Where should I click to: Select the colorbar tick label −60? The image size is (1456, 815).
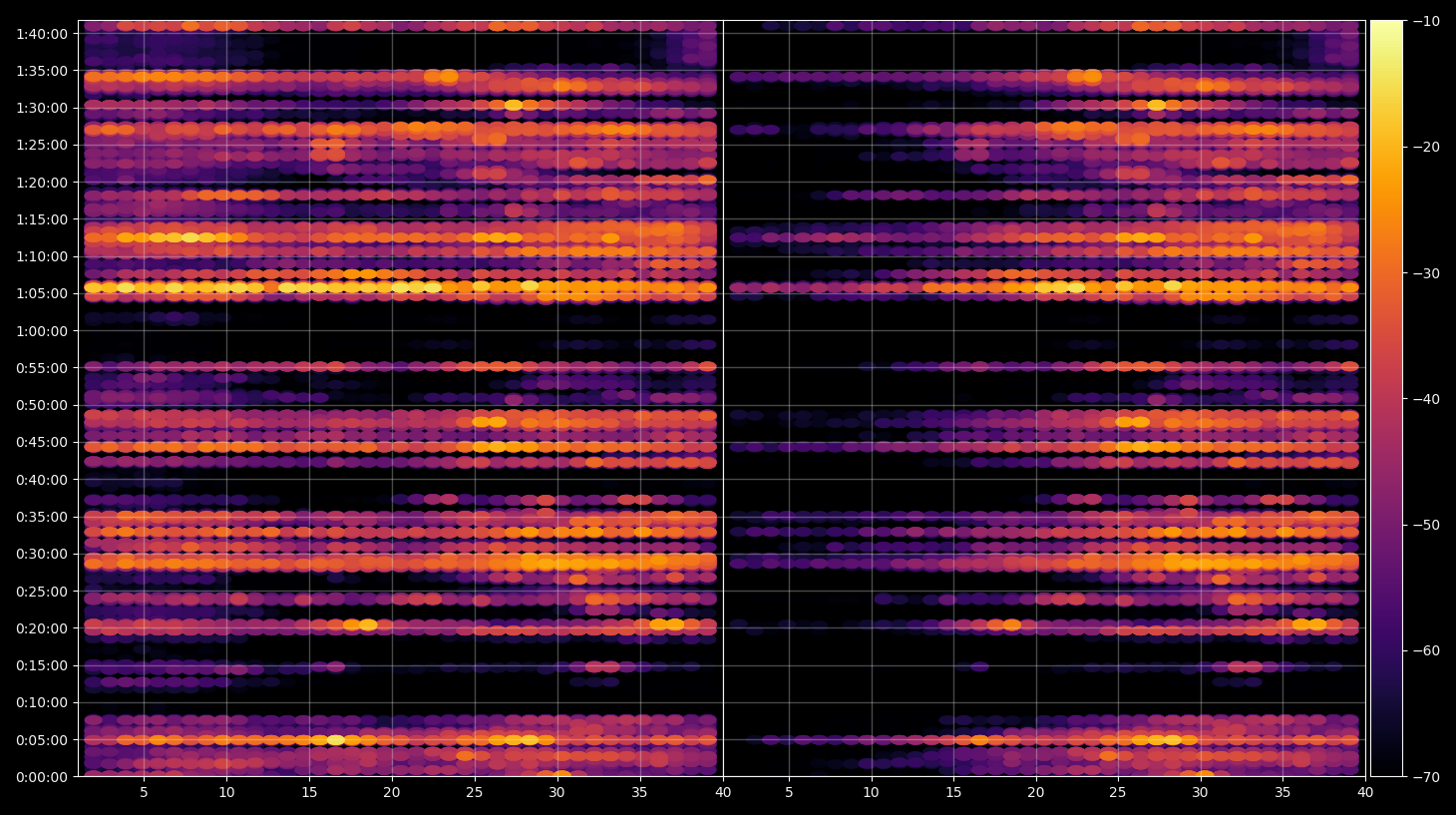[1425, 650]
